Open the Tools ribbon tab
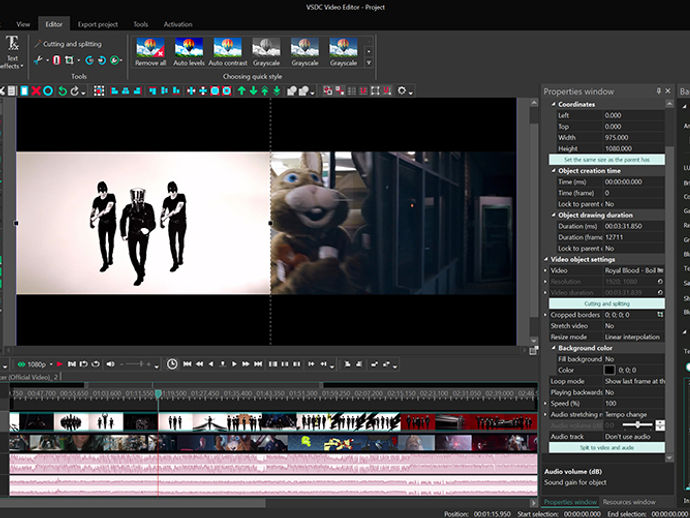Screen dimensions: 690x518 pyautogui.click(x=141, y=24)
